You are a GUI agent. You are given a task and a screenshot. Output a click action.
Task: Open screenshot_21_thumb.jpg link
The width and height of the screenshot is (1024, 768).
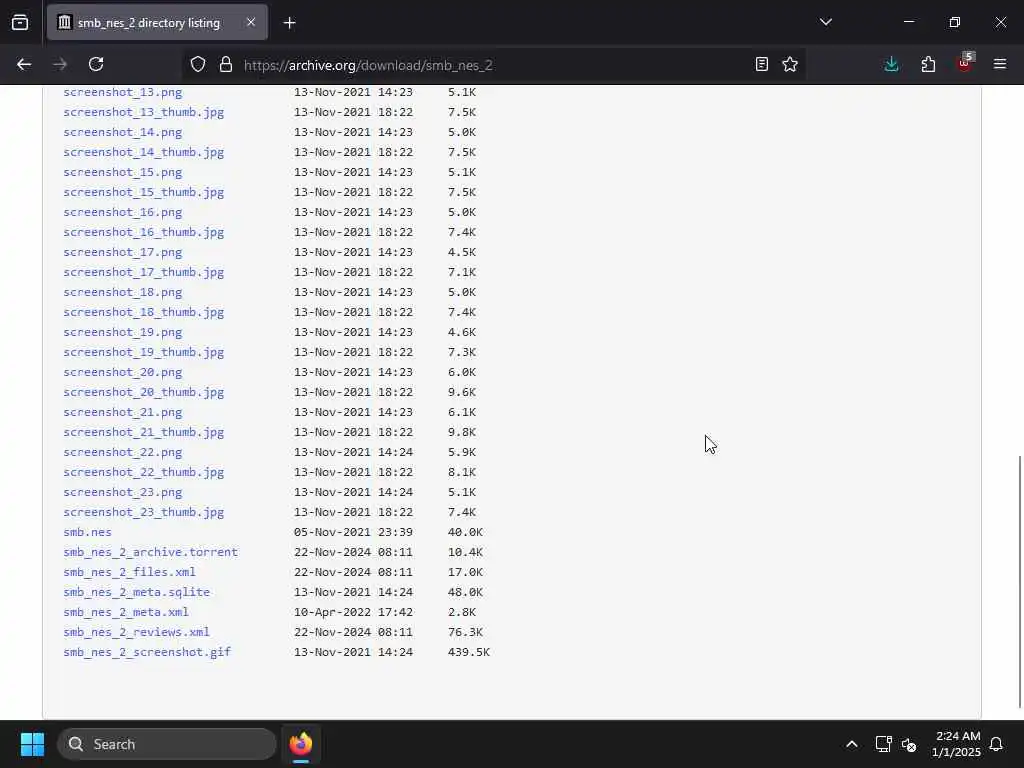144,432
